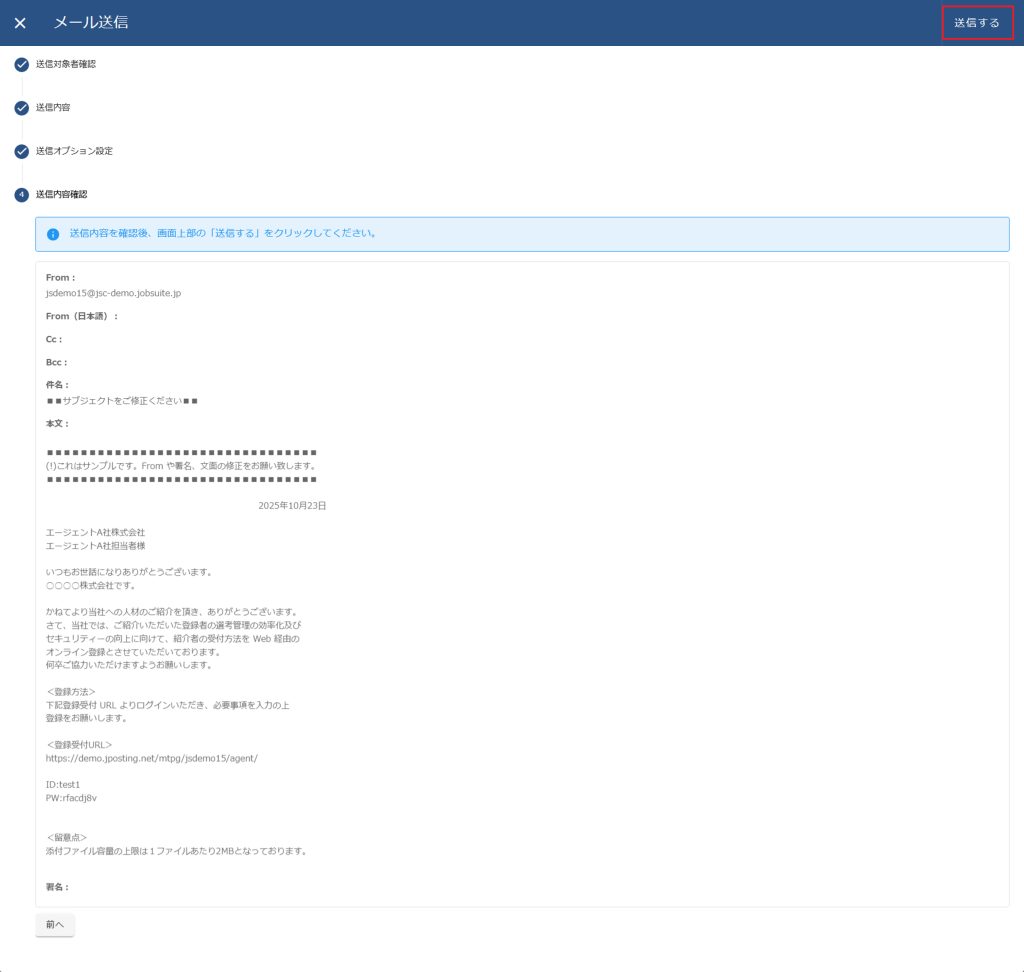Click the demo.jposting.net registration URL
This screenshot has width=1024, height=972.
[151, 758]
